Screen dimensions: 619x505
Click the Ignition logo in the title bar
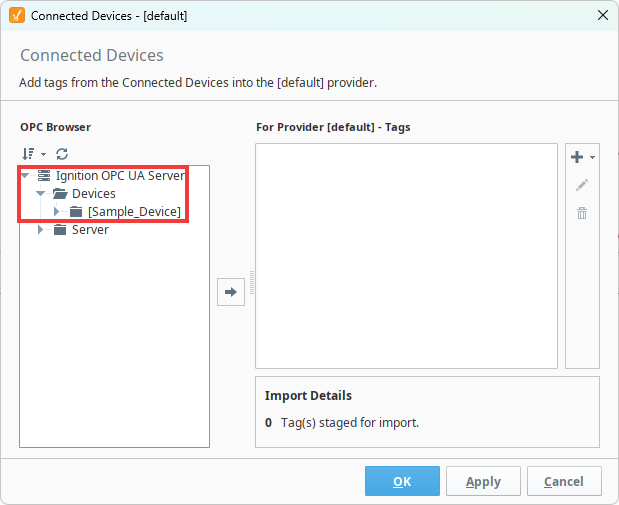click(17, 15)
